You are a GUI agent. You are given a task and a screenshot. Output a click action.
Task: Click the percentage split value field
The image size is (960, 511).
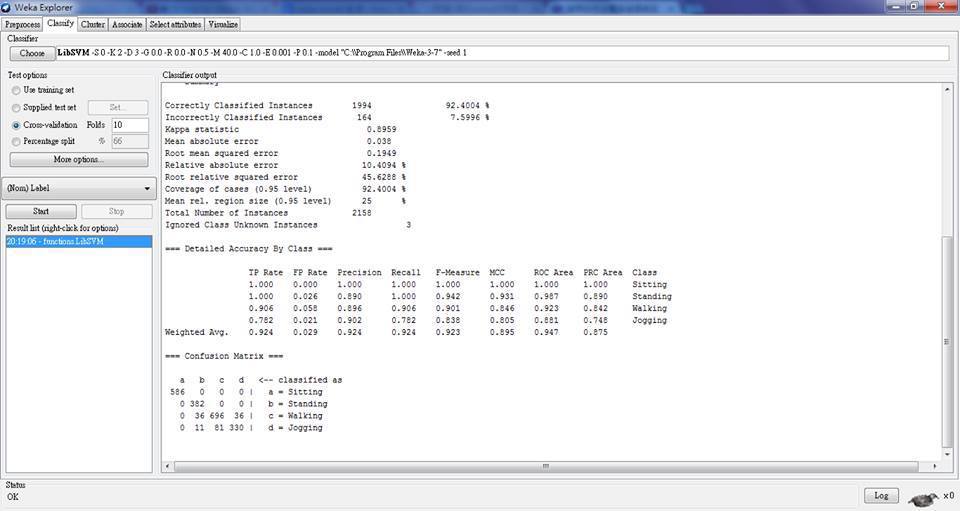(130, 141)
